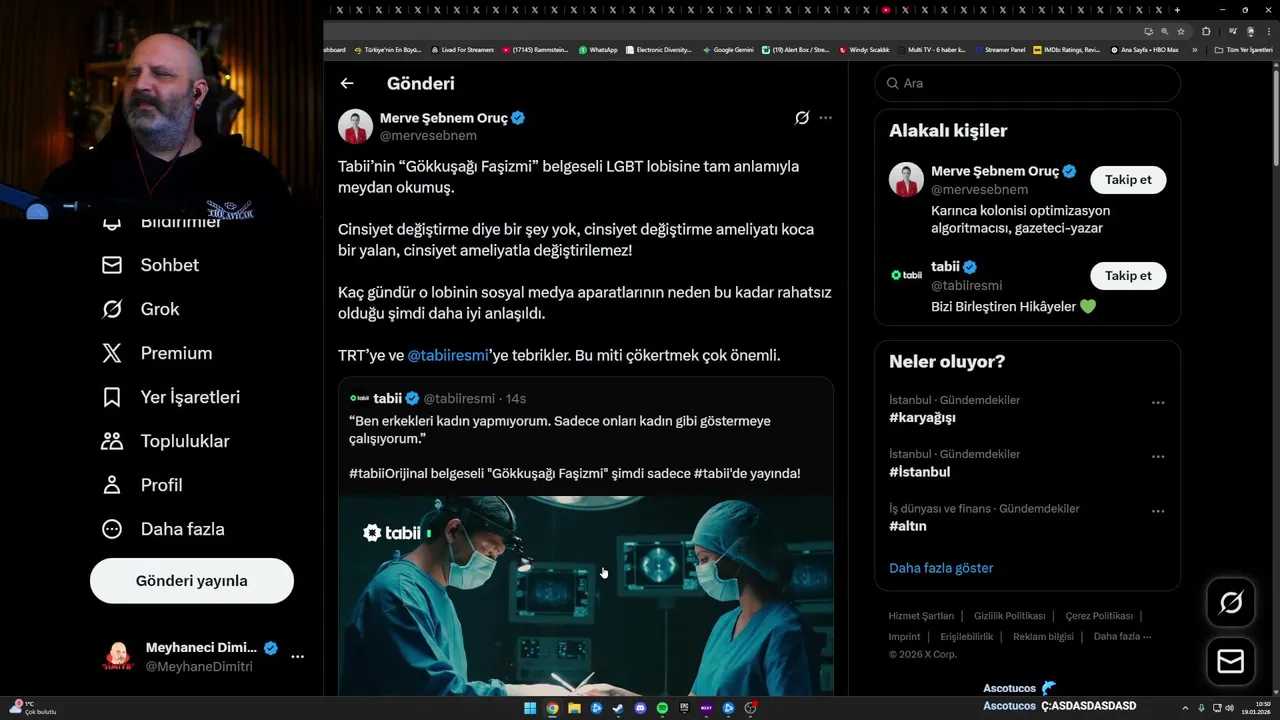This screenshot has height=720, width=1280.
Task: Expand the bookmarks bar overflow chevron
Action: (1195, 50)
